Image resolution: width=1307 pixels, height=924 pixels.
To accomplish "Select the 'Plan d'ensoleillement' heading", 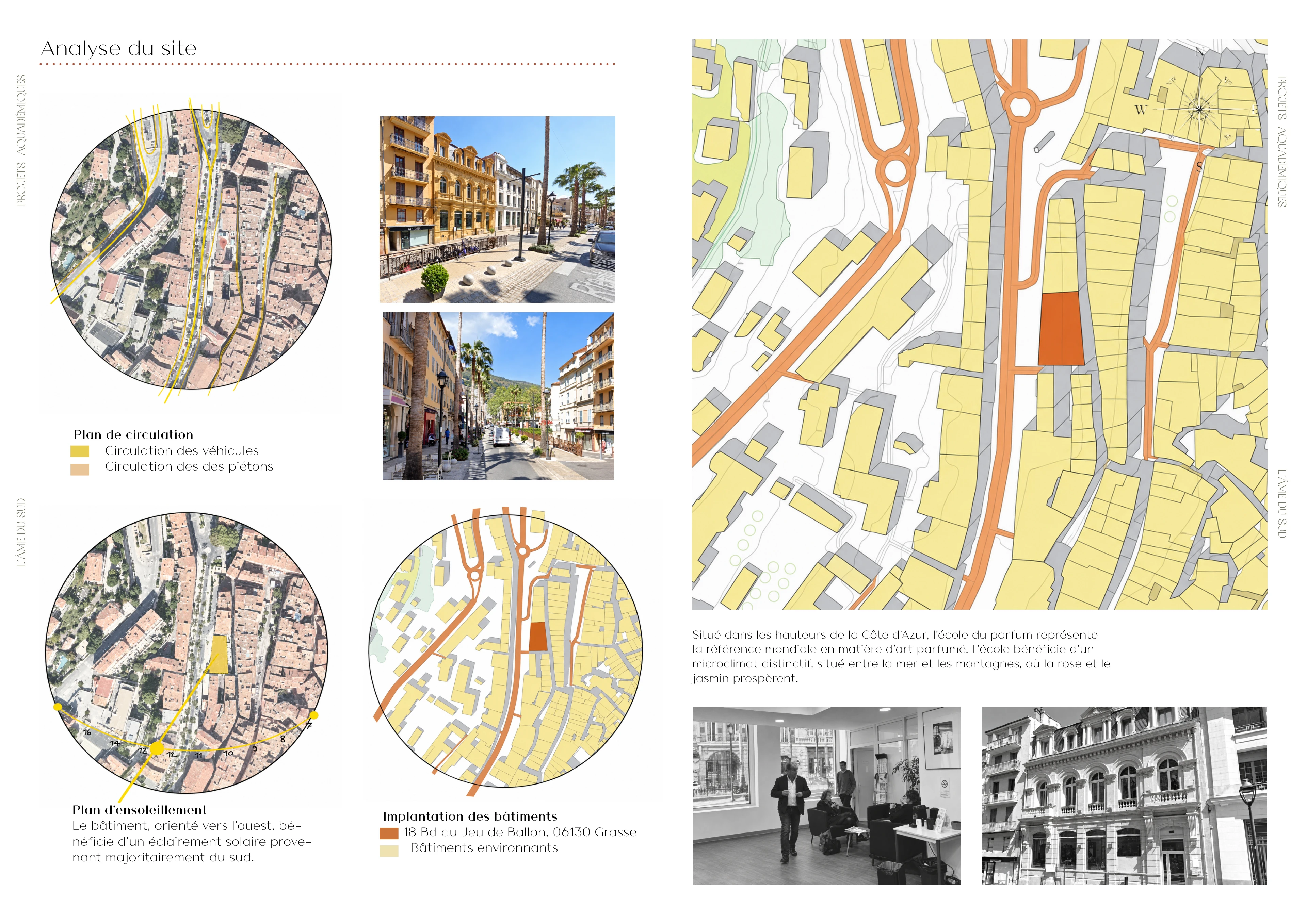I will click(x=140, y=810).
